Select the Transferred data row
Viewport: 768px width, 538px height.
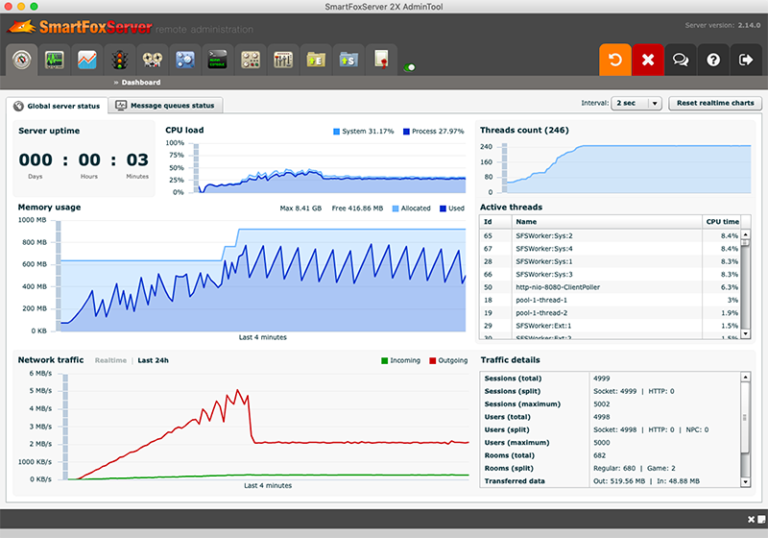[610, 481]
